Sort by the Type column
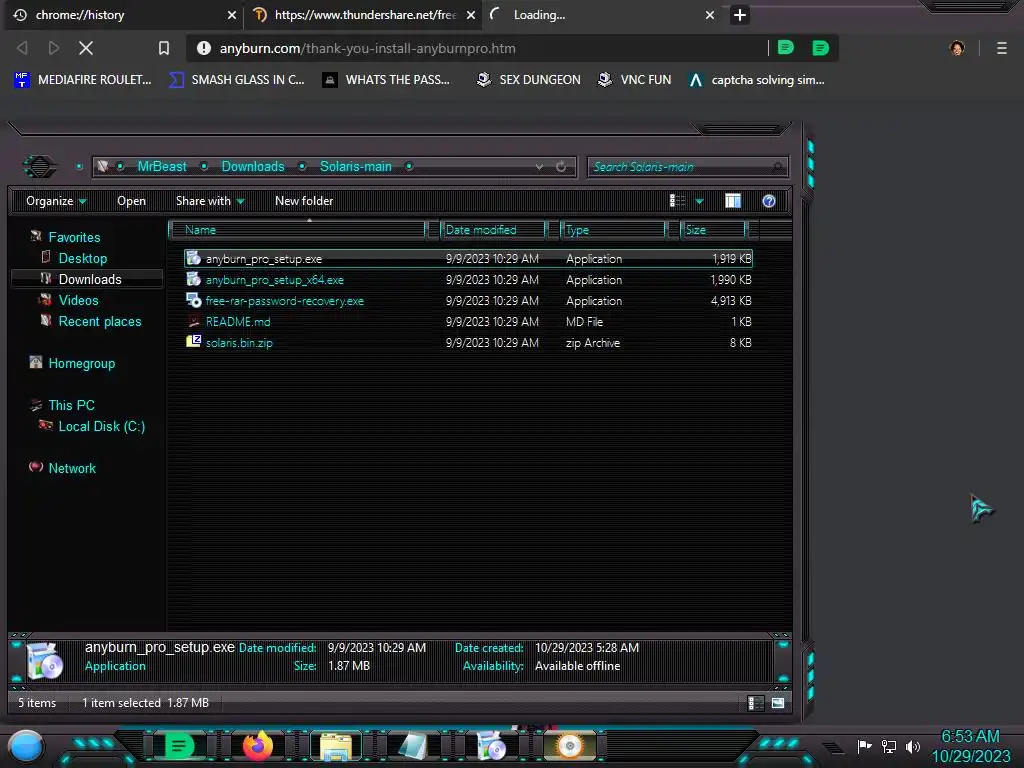The width and height of the screenshot is (1024, 768). coord(613,230)
